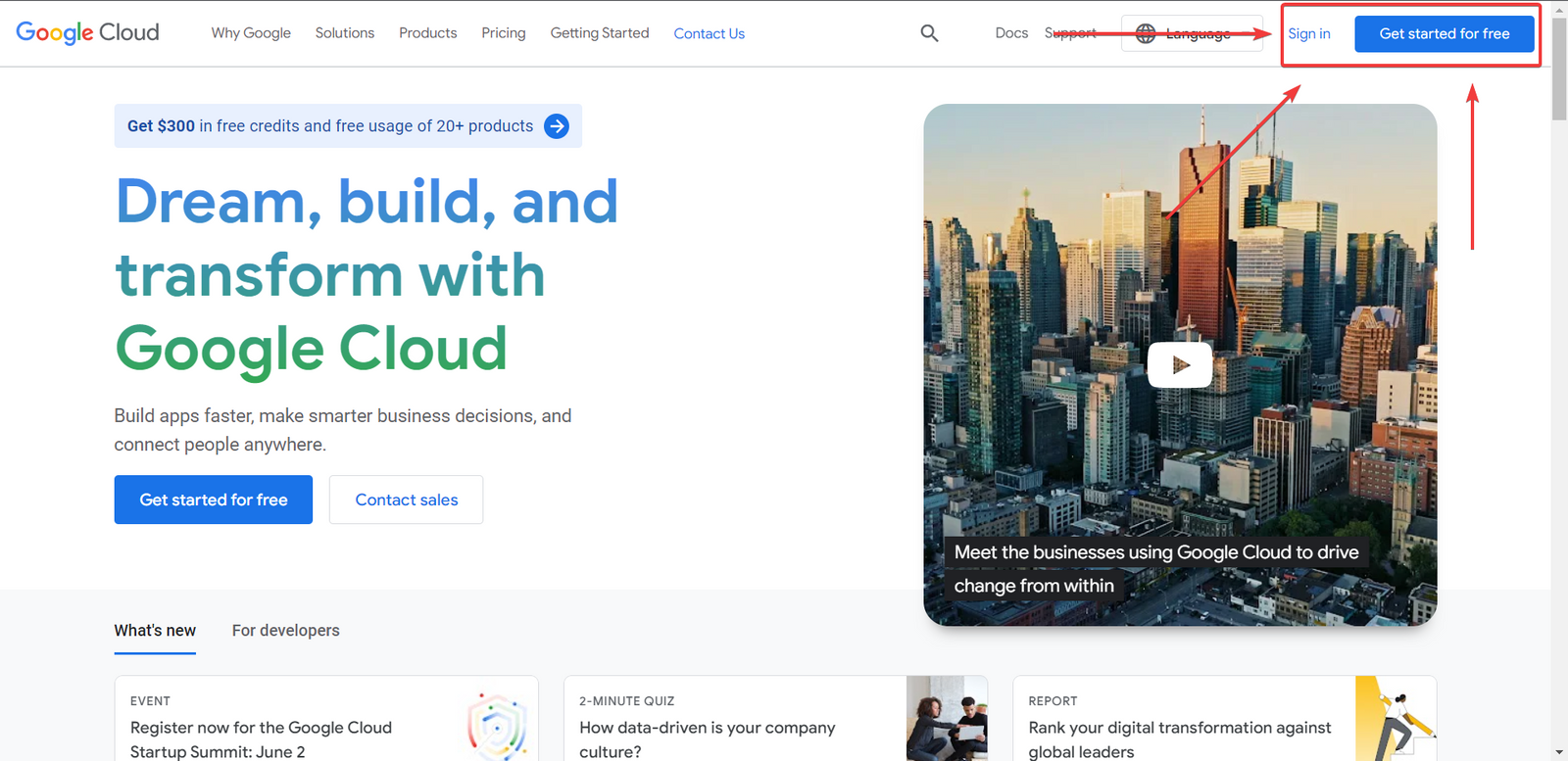This screenshot has height=761, width=1568.
Task: Open the search magnifier icon
Action: (929, 33)
